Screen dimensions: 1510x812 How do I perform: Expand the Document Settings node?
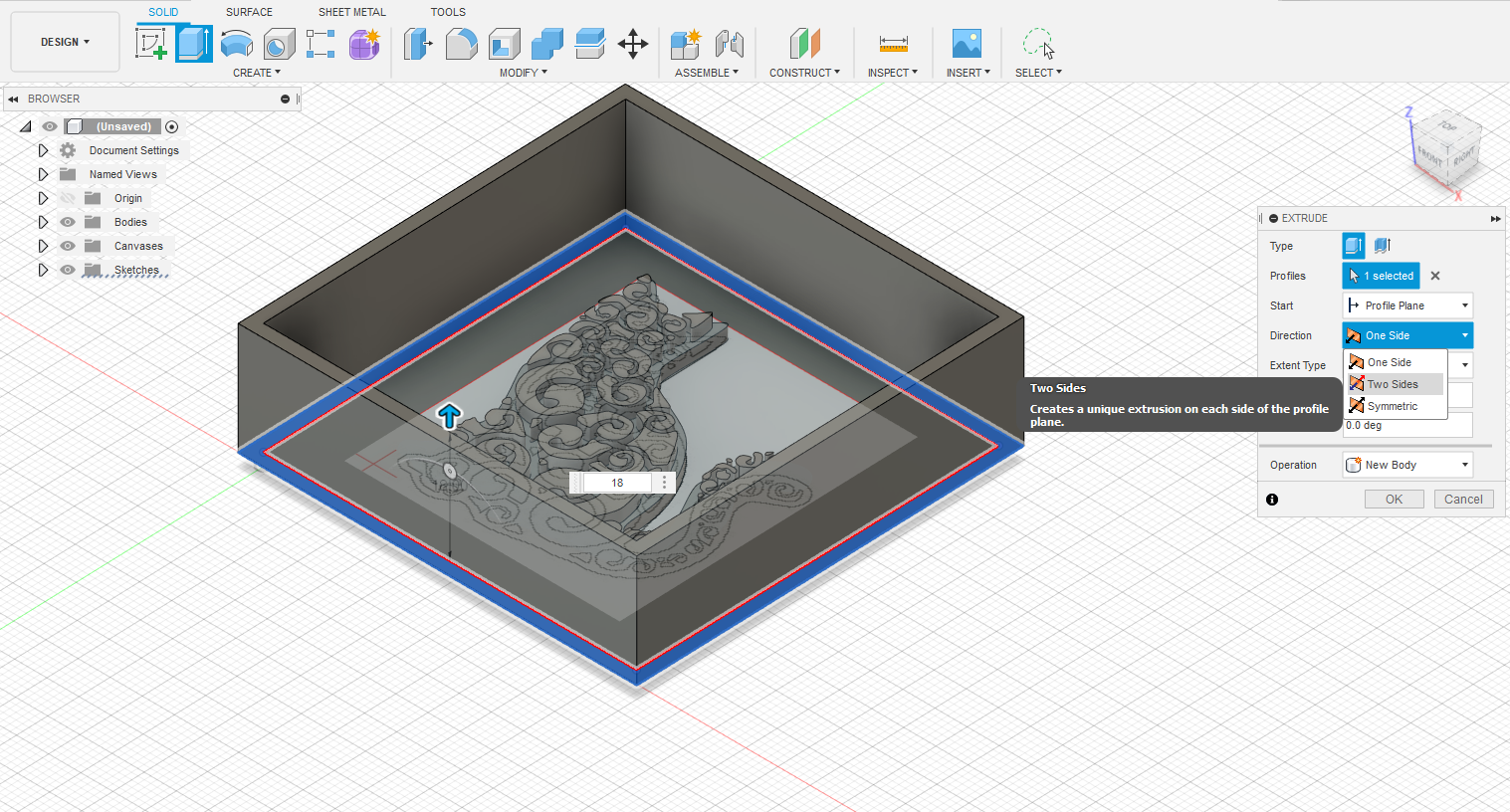[43, 150]
